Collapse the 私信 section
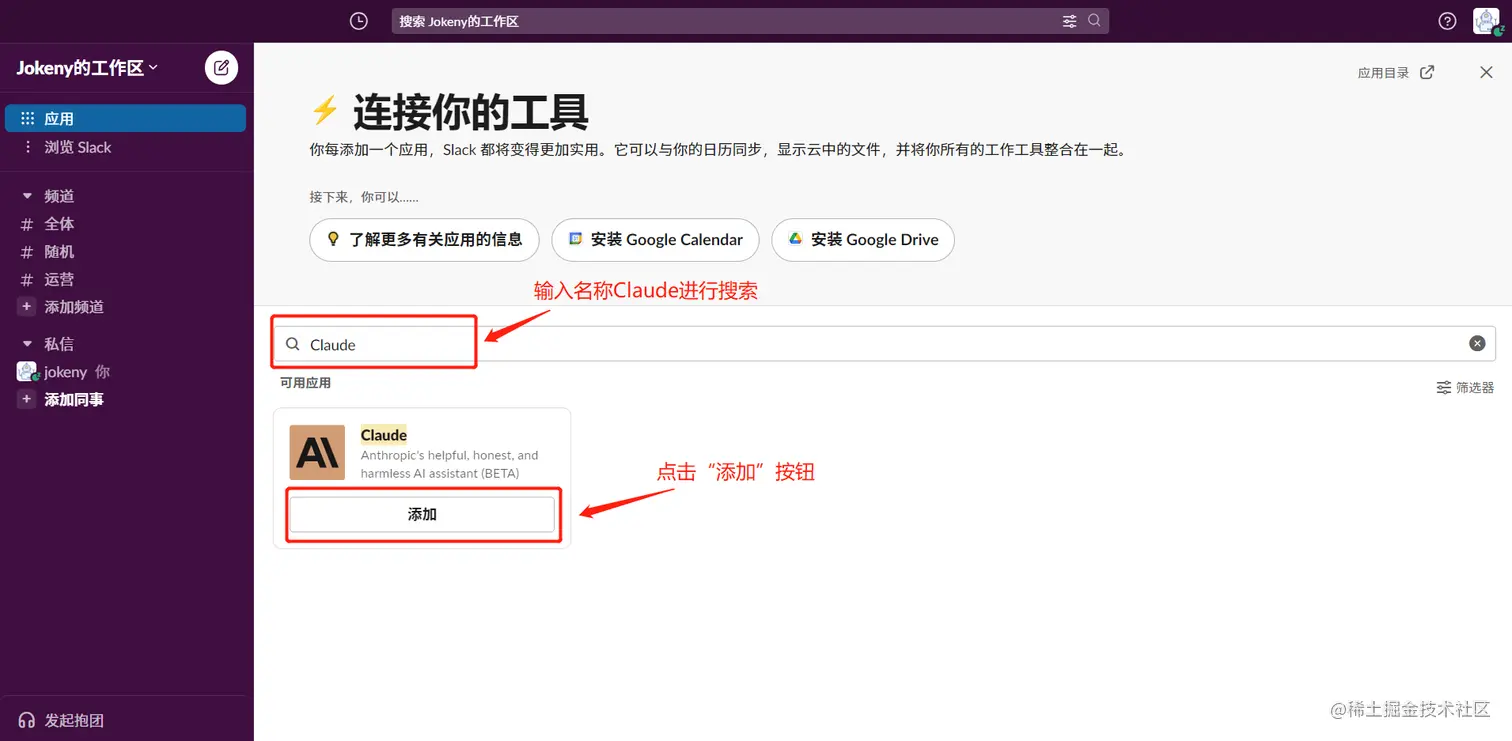This screenshot has height=741, width=1512. tap(27, 344)
